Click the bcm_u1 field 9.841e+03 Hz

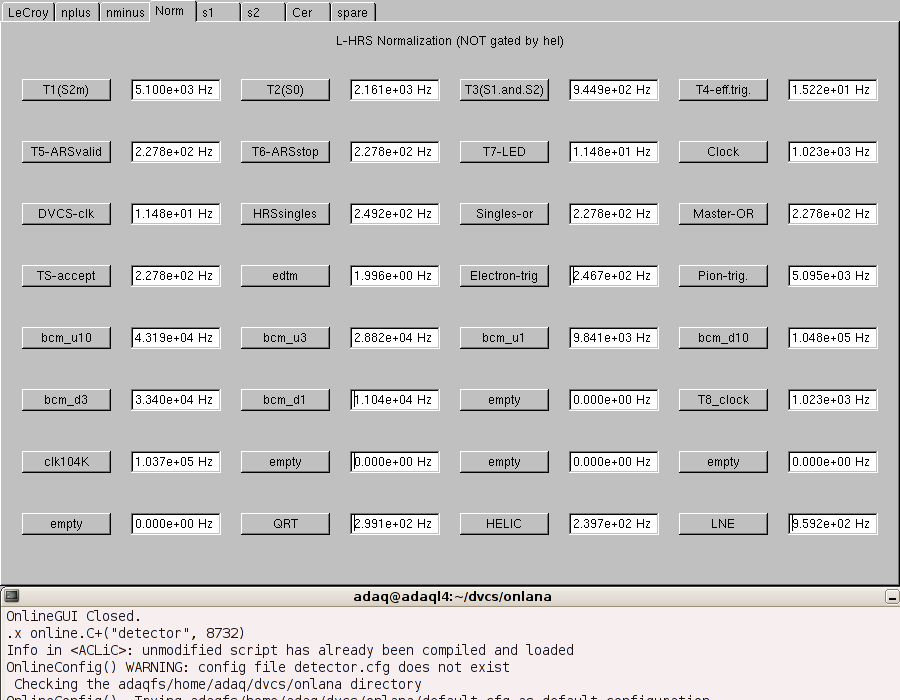(614, 338)
